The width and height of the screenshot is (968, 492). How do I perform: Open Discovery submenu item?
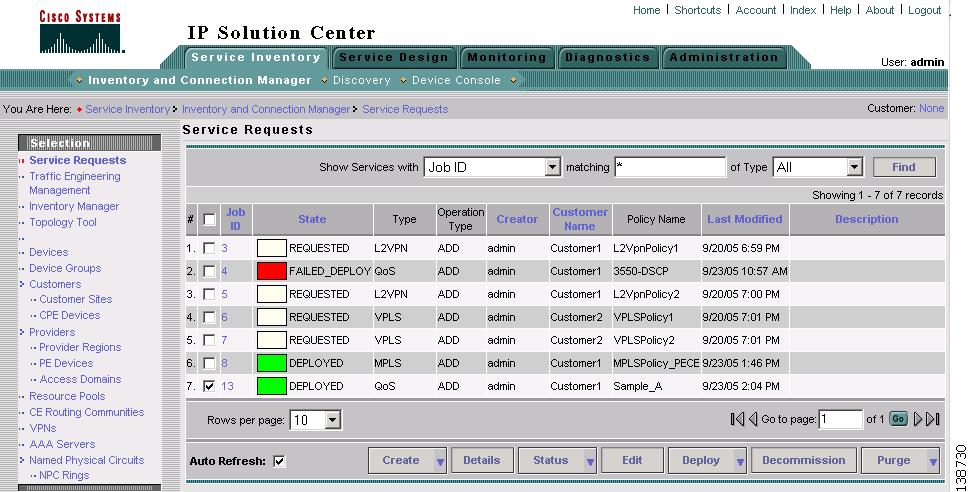tap(362, 80)
